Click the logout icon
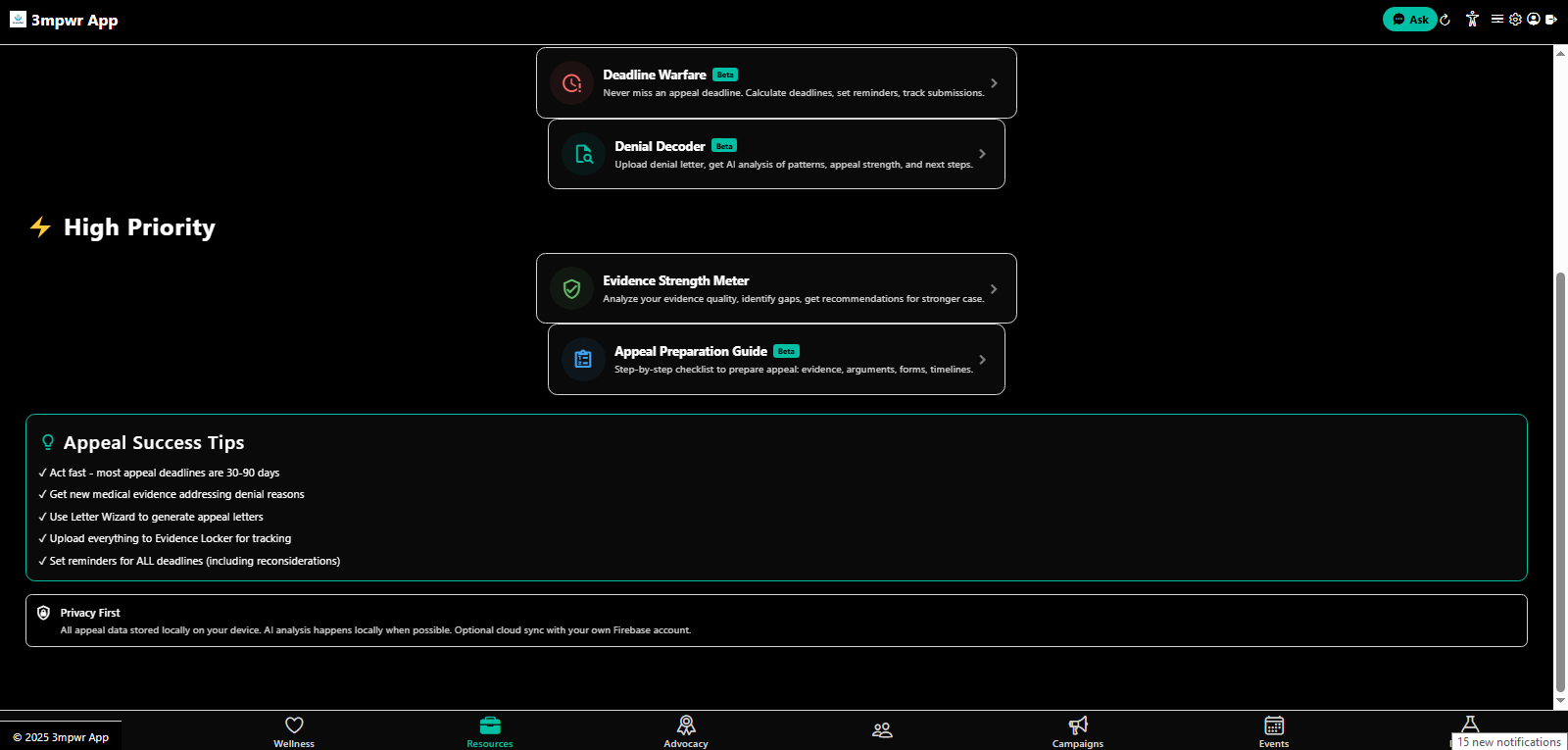The height and width of the screenshot is (750, 1568). [1551, 19]
